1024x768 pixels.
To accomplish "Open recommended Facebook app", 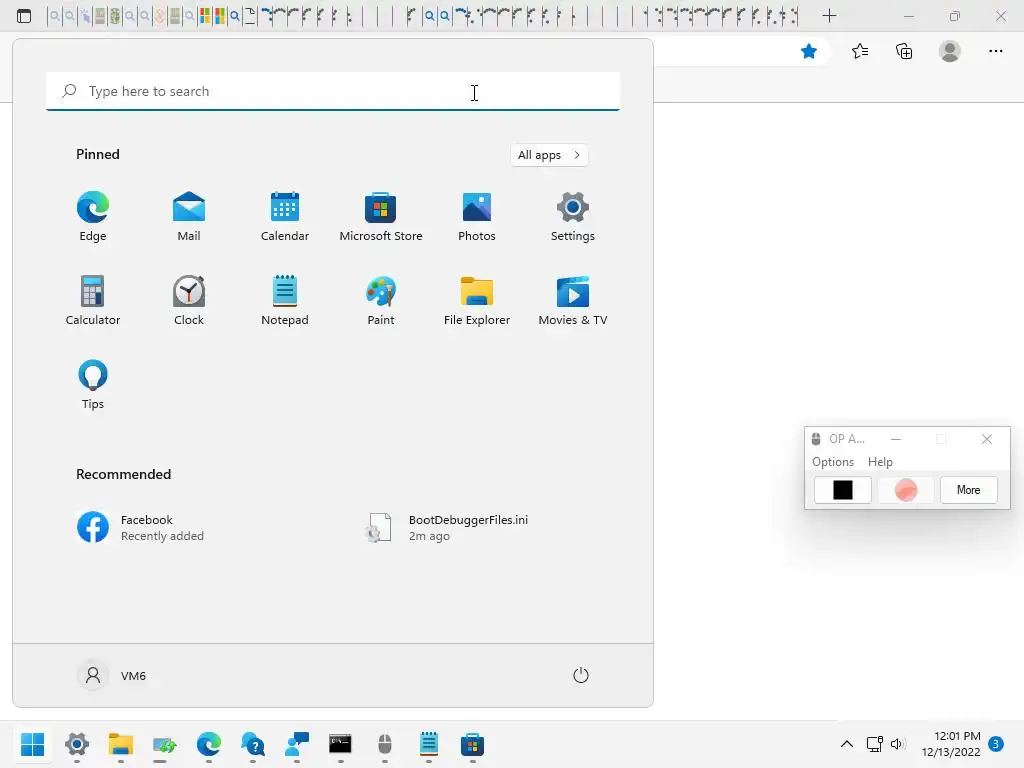I will pyautogui.click(x=141, y=528).
